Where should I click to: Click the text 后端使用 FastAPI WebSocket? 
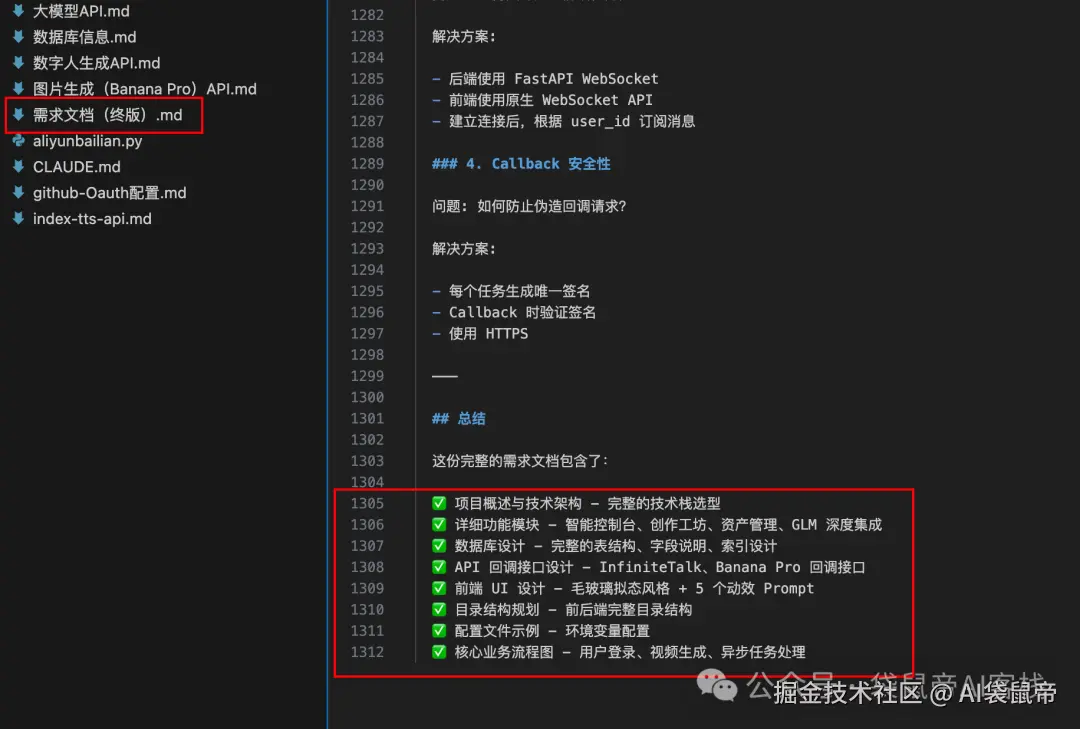[554, 79]
